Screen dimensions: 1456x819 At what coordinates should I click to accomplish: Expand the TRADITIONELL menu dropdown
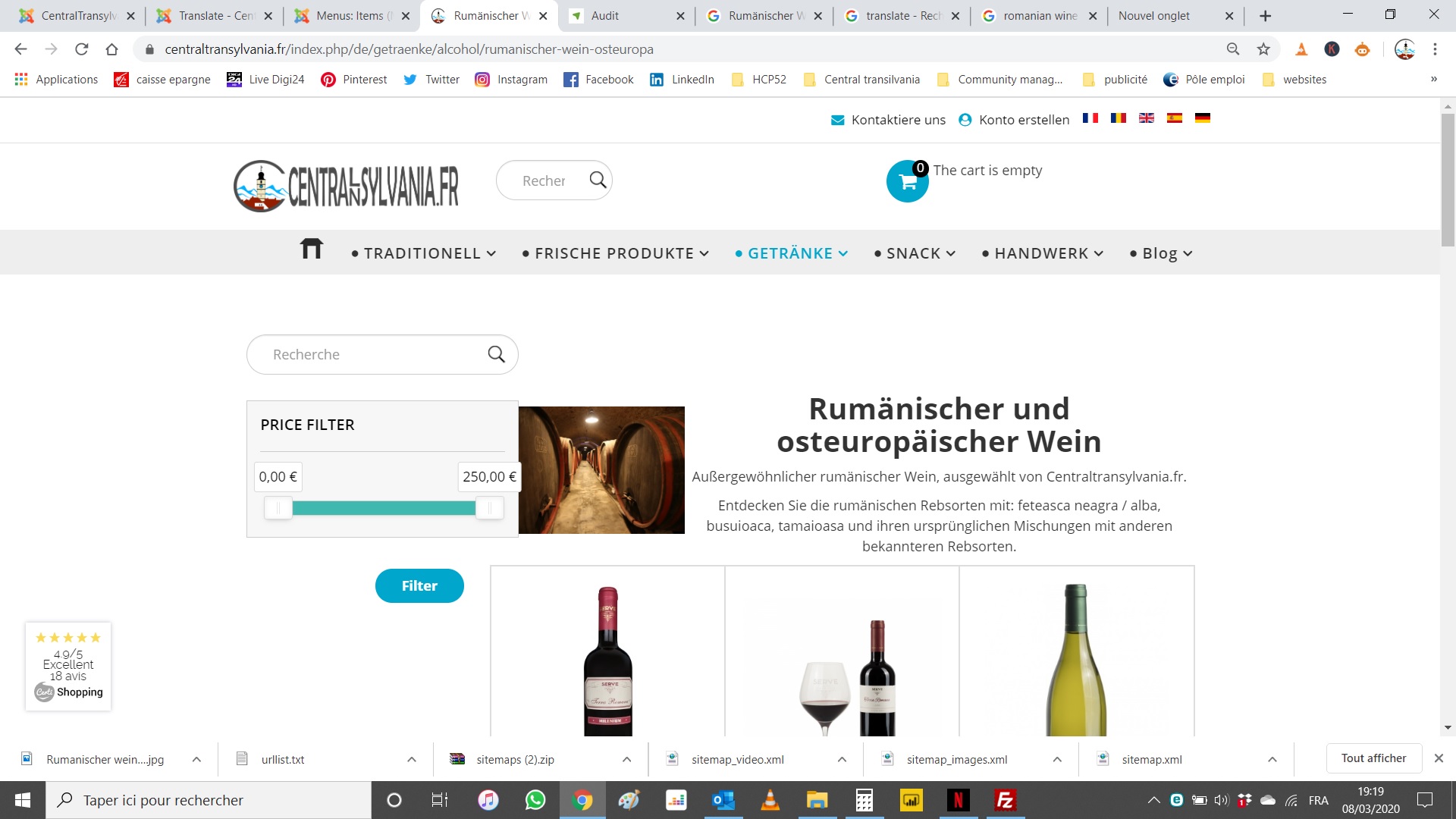click(x=423, y=253)
